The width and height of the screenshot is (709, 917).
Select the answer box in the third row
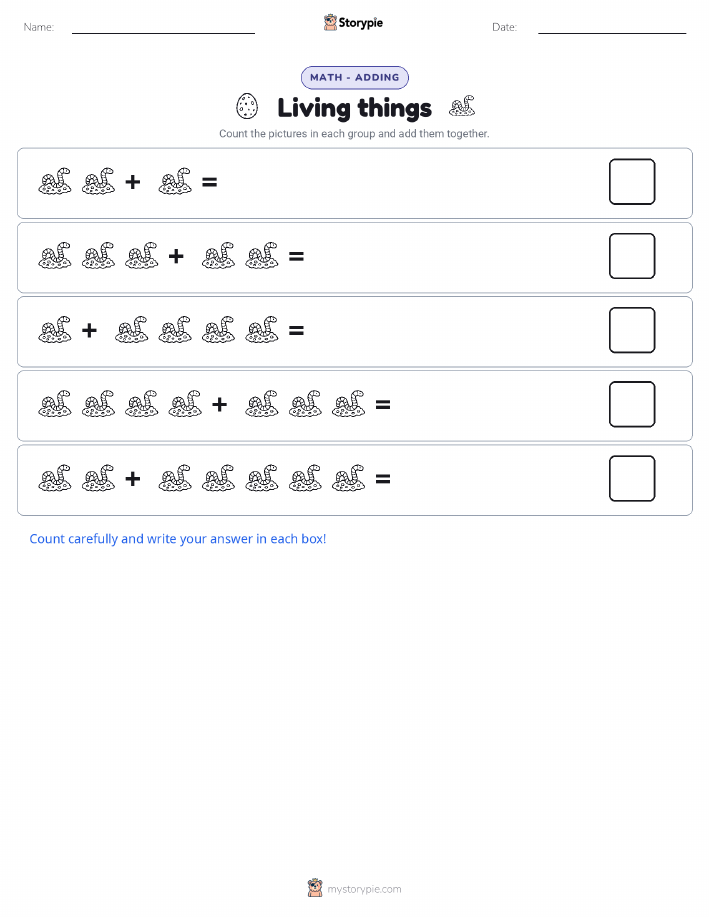[632, 330]
